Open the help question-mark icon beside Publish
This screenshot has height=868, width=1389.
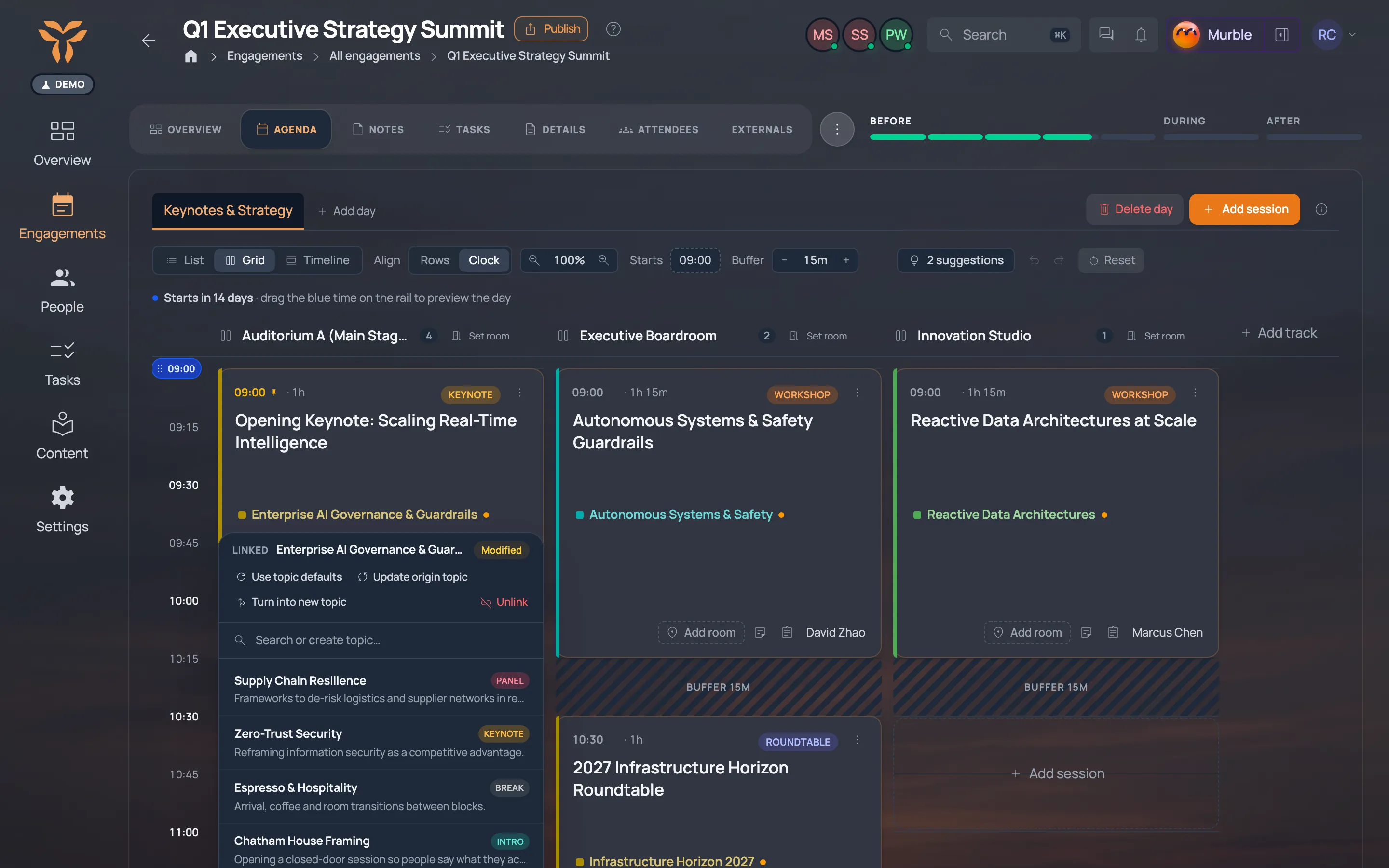(x=613, y=29)
